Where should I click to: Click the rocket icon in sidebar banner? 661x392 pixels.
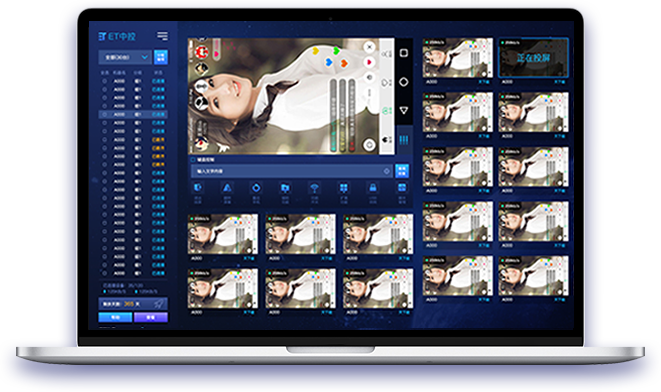click(x=159, y=303)
